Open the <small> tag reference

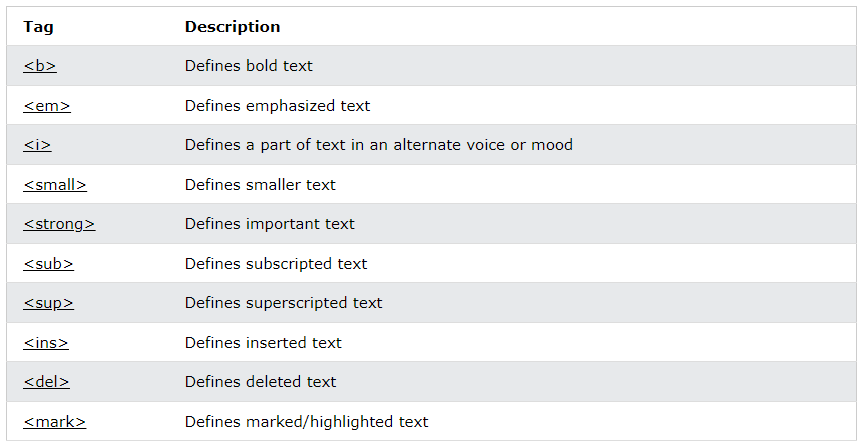pyautogui.click(x=55, y=185)
